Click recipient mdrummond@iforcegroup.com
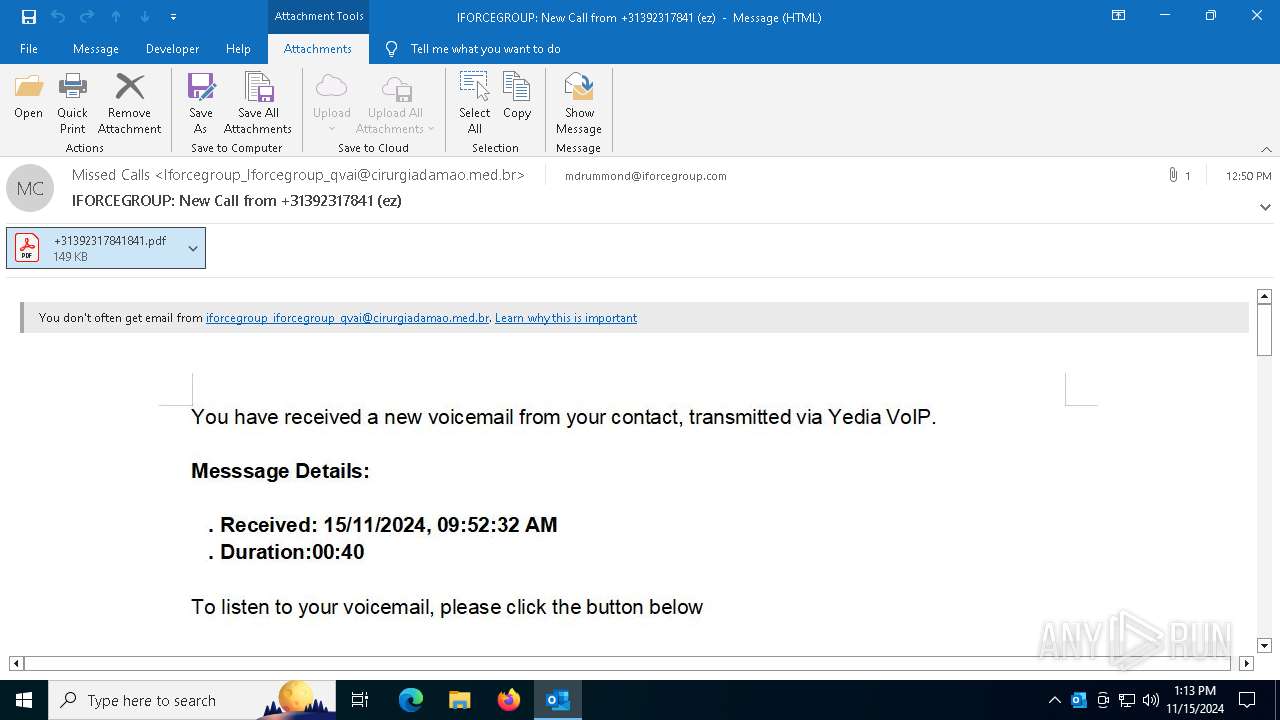Image resolution: width=1280 pixels, height=720 pixels. click(x=646, y=176)
